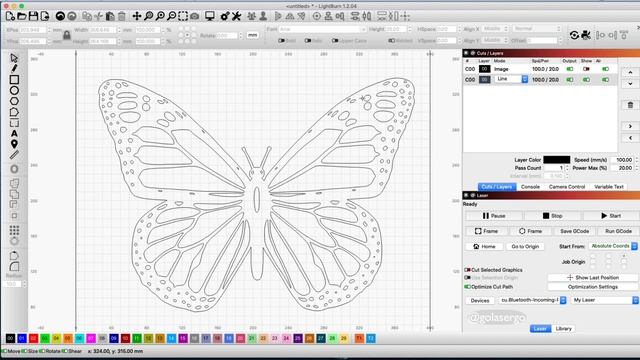The height and width of the screenshot is (360, 640).
Task: Disable Optimize Cut Path switch
Action: click(x=468, y=287)
